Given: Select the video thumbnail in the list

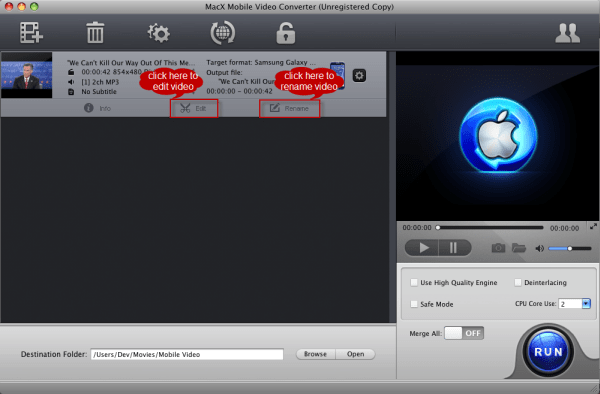Looking at the screenshot, I should coord(27,75).
